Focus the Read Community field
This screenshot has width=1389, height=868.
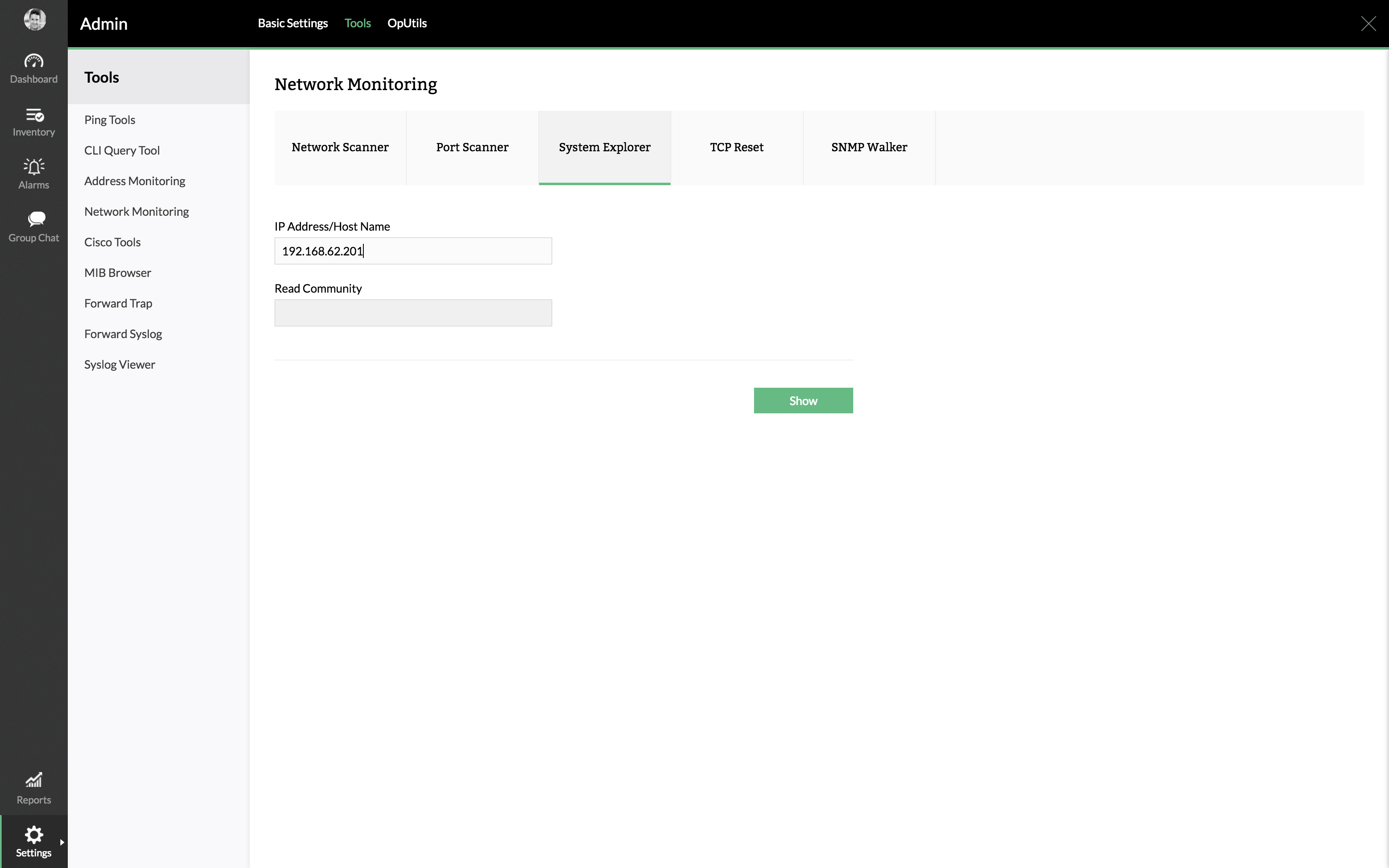(413, 313)
